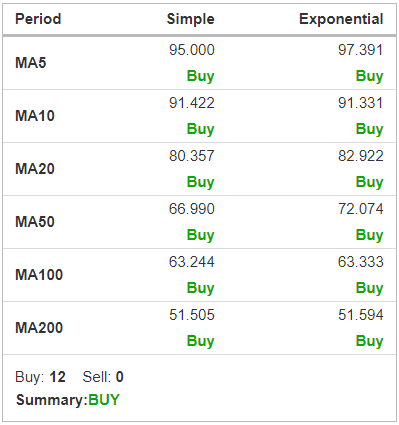Select the MA5 row label
399x425 pixels.
pyautogui.click(x=31, y=63)
